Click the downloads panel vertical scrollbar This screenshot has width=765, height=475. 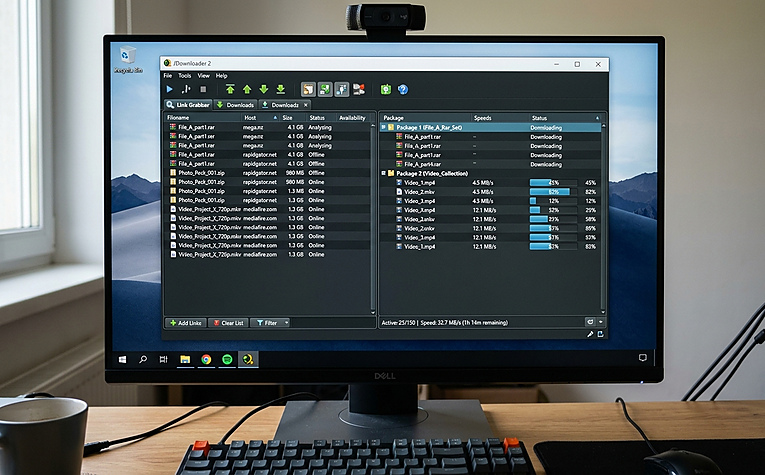pos(604,218)
